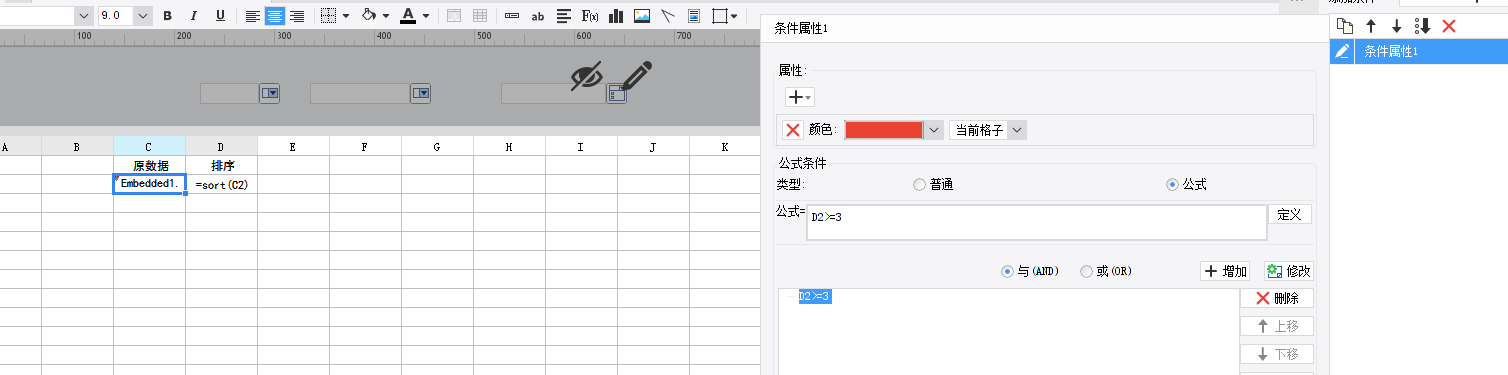
Task: Insert rich text 'ab' element
Action: [x=538, y=16]
